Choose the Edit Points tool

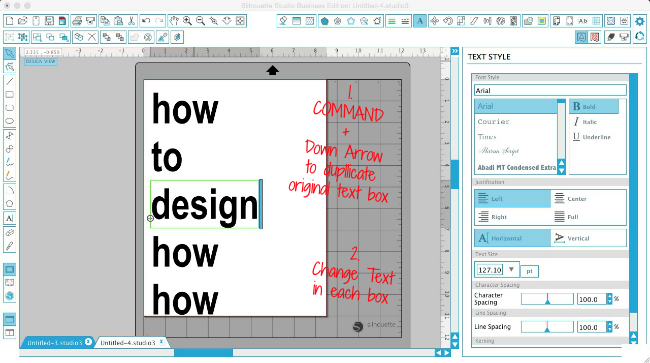point(9,67)
